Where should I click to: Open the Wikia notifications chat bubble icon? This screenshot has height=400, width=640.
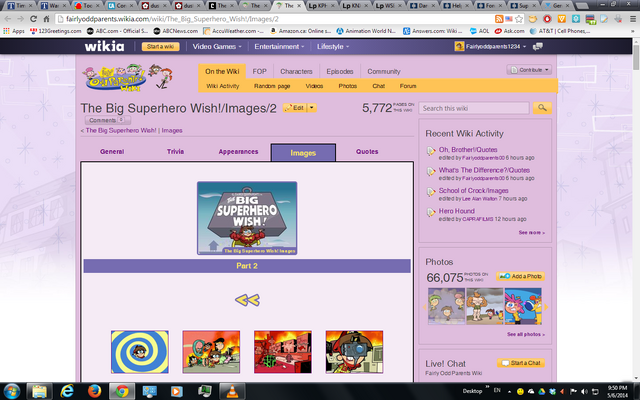pos(538,47)
